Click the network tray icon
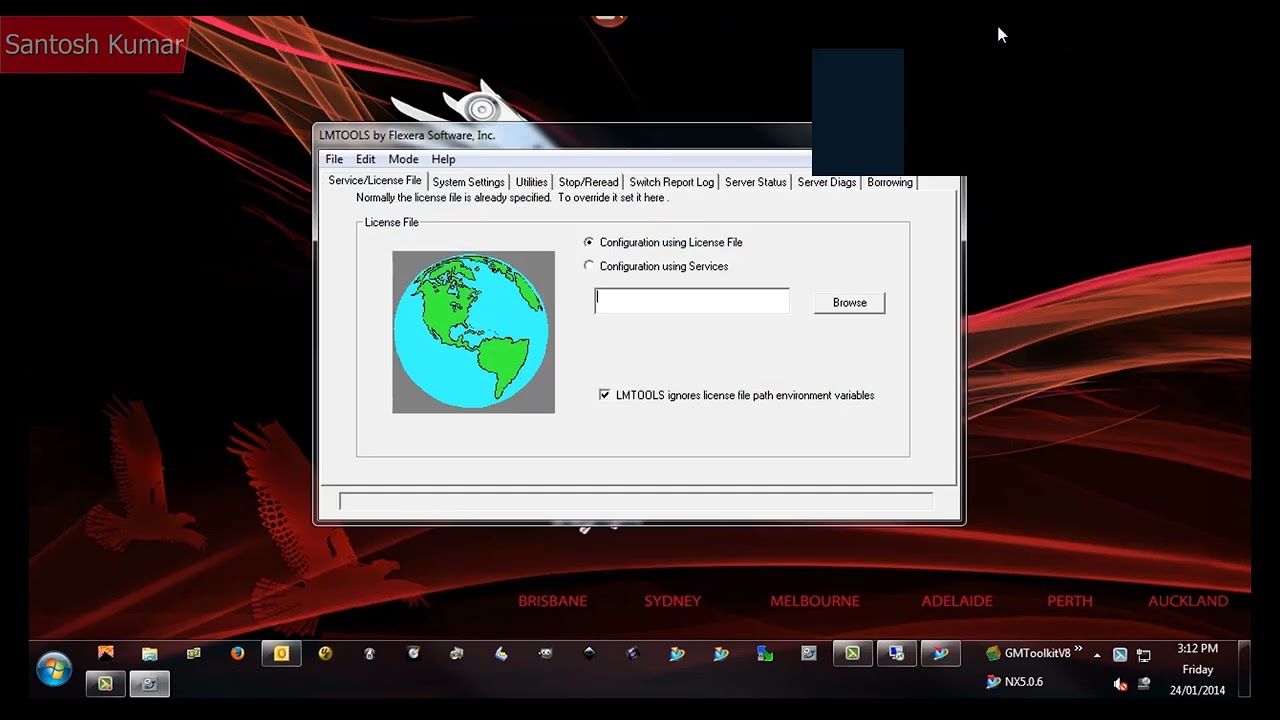 coord(1144,655)
